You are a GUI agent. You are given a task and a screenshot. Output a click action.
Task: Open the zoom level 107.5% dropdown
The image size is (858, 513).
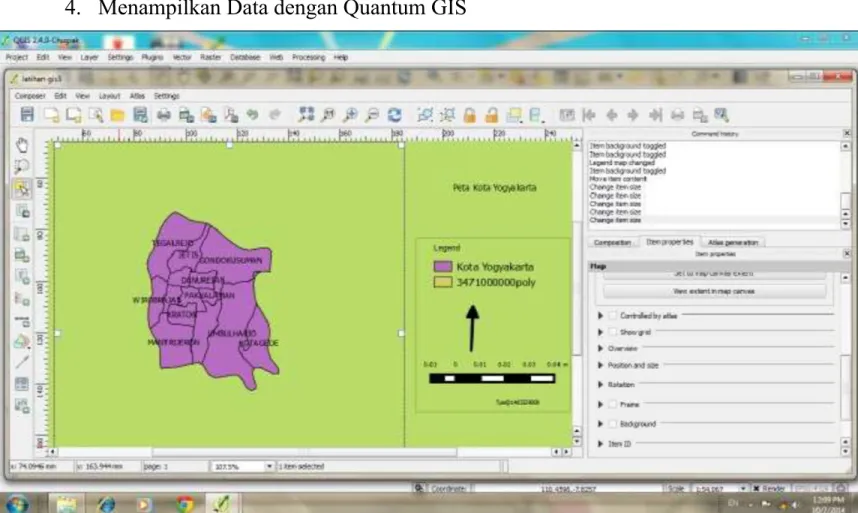(x=269, y=467)
